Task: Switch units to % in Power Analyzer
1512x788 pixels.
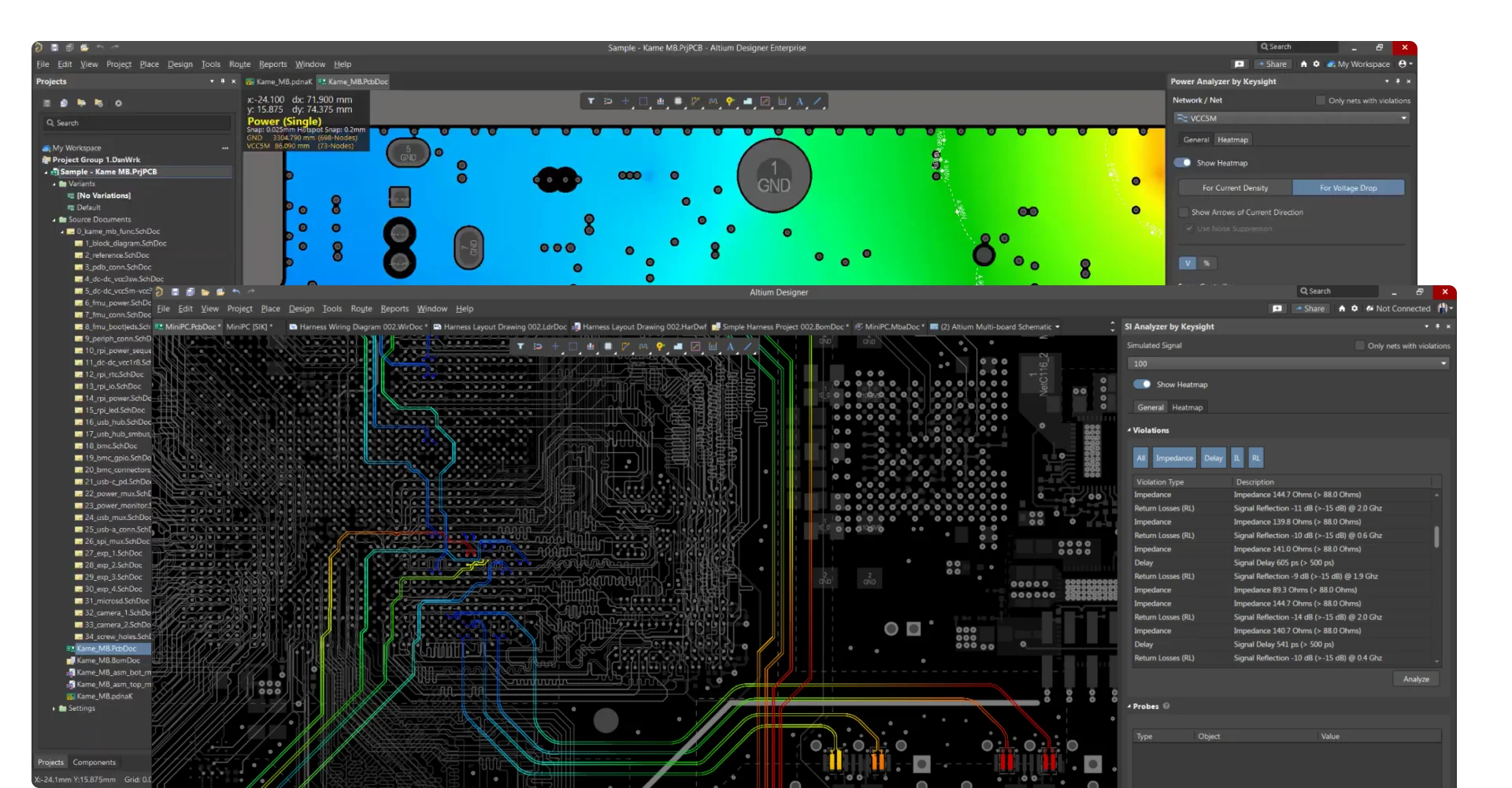Action: (1206, 263)
